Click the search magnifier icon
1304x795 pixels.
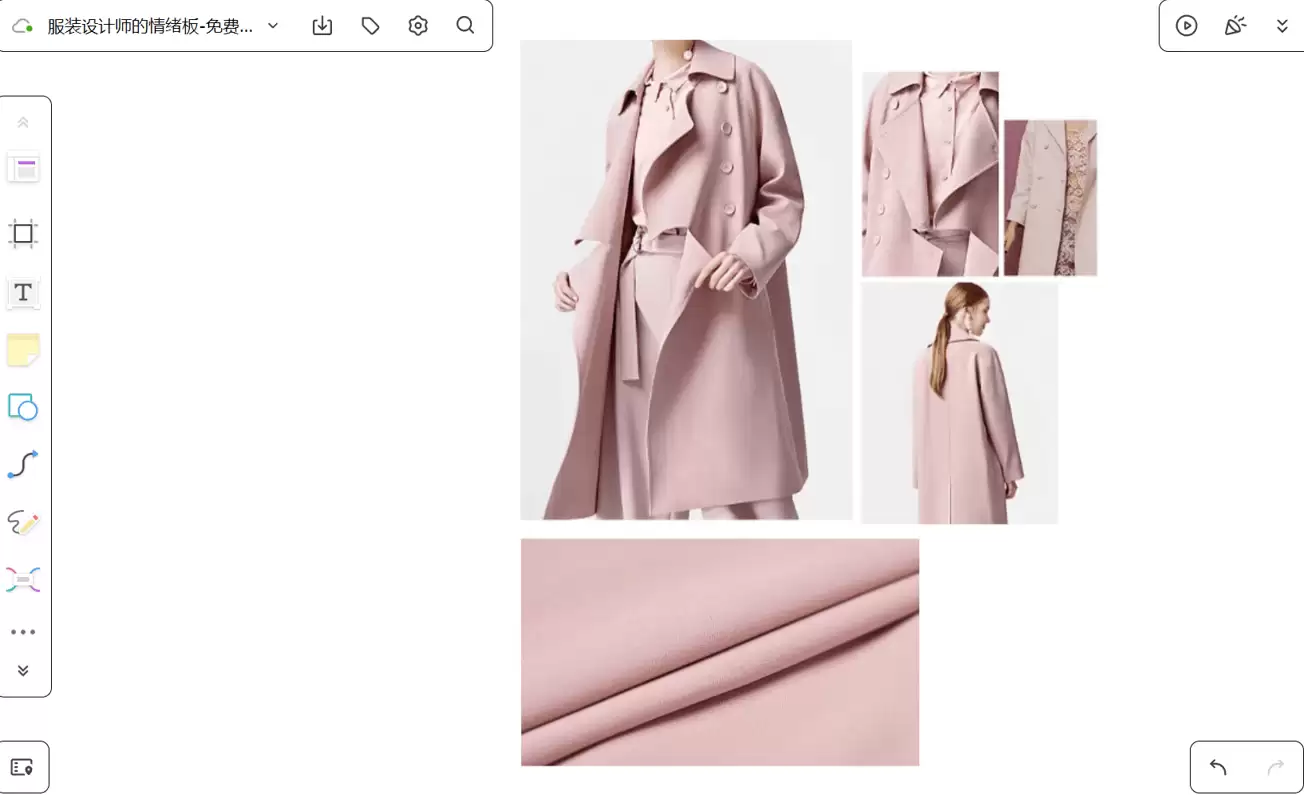pos(465,26)
